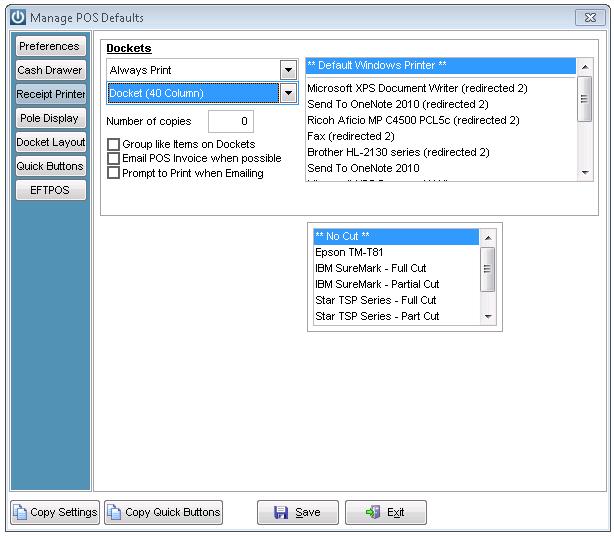
Task: Open Docket Layout settings
Action: [51, 142]
